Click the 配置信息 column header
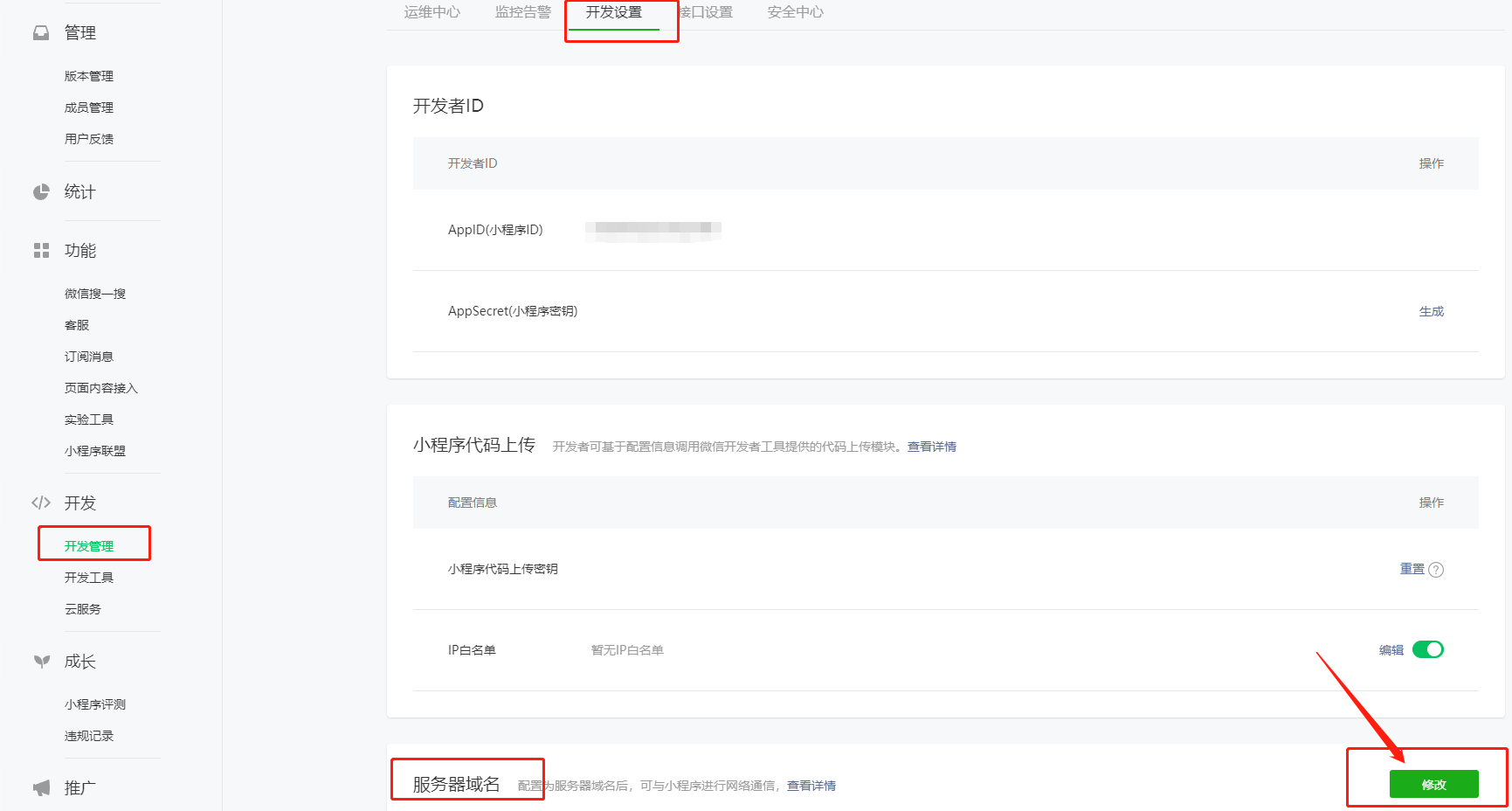This screenshot has width=1512, height=811. [x=473, y=503]
